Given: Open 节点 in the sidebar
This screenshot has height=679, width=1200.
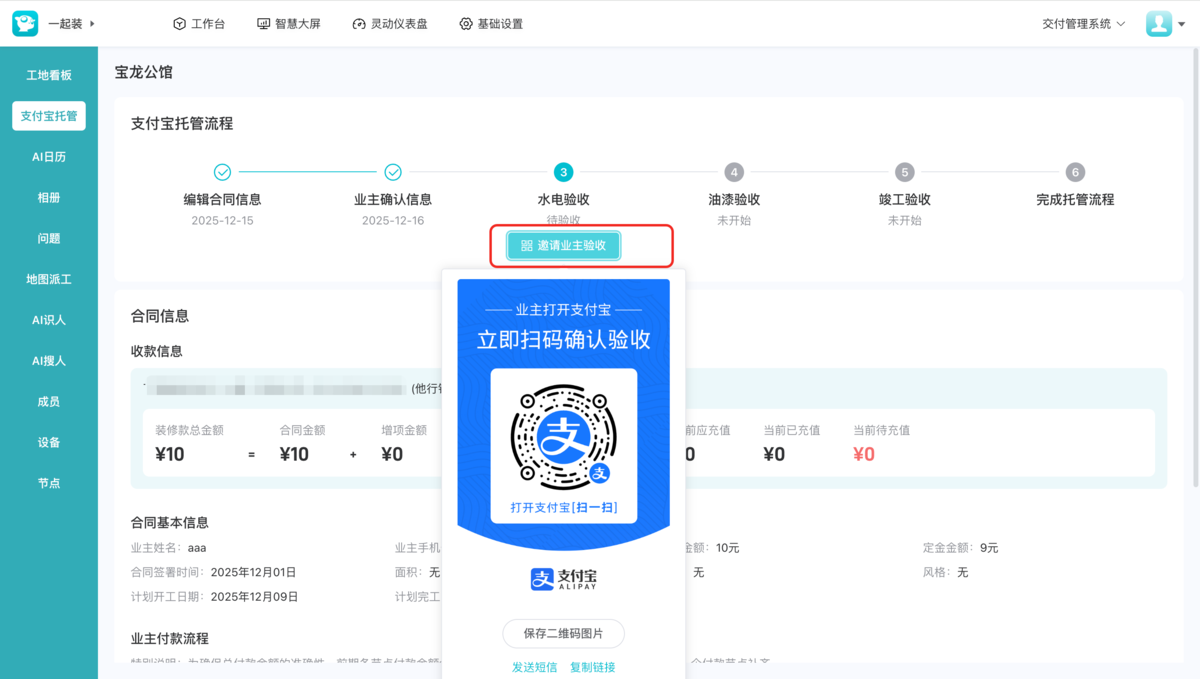Looking at the screenshot, I should (49, 483).
